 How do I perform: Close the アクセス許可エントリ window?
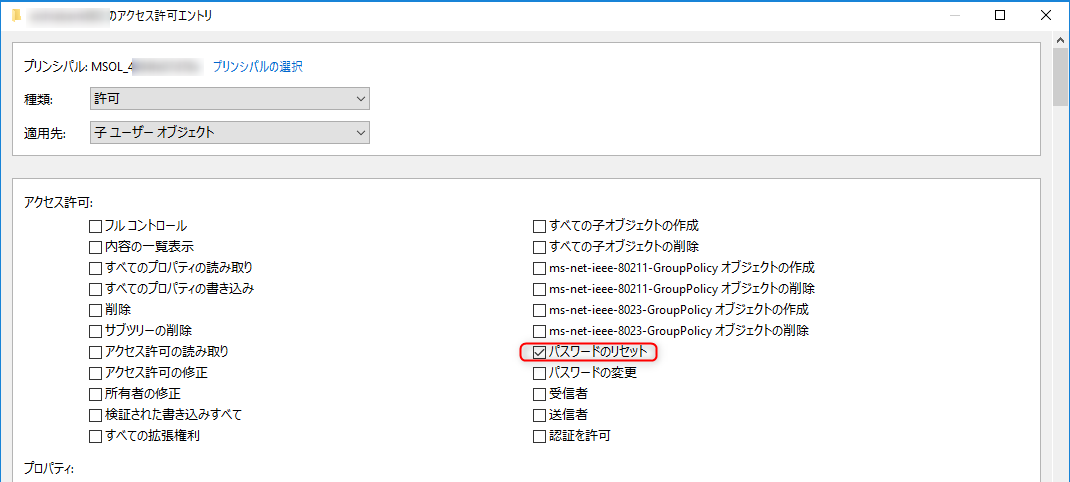[x=1045, y=16]
